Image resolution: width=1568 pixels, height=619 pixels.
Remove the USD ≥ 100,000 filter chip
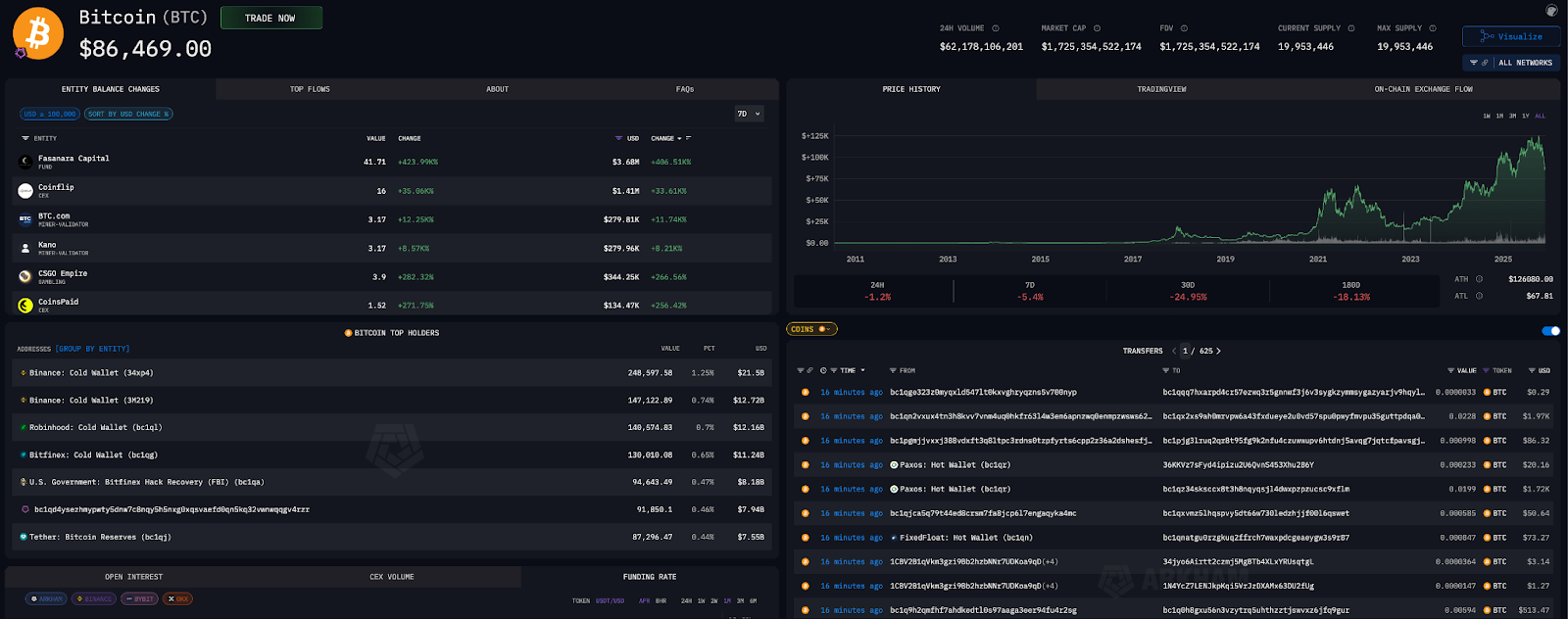49,114
